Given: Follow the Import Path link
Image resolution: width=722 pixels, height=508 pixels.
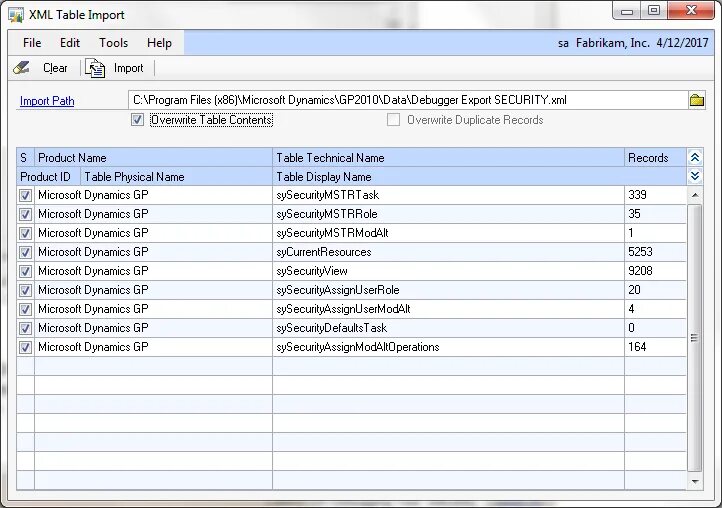Looking at the screenshot, I should (x=47, y=100).
